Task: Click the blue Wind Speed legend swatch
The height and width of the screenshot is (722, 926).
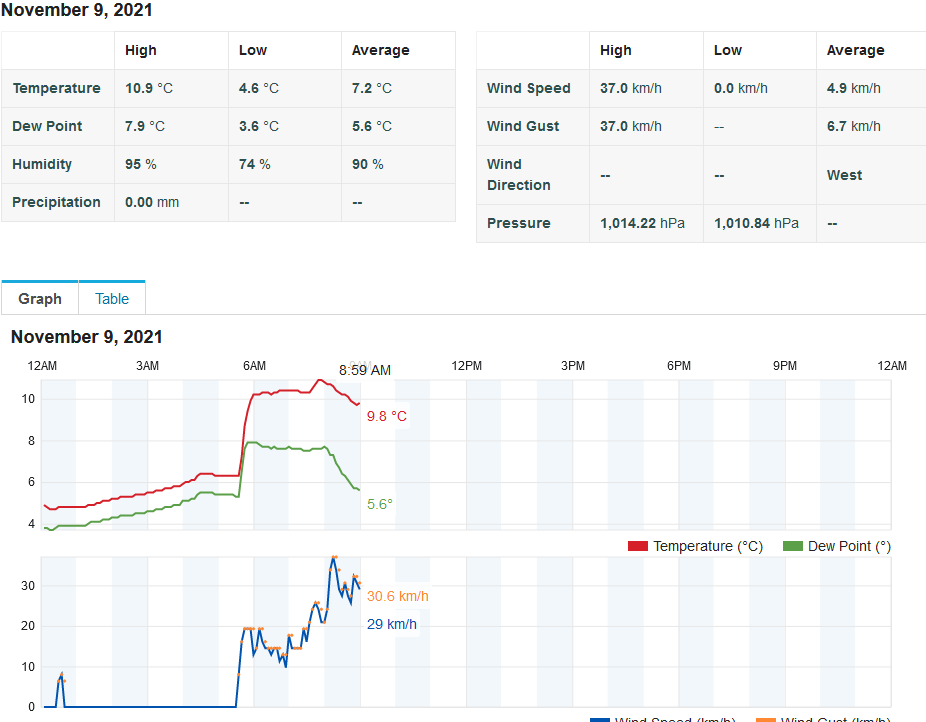Action: pos(600,719)
